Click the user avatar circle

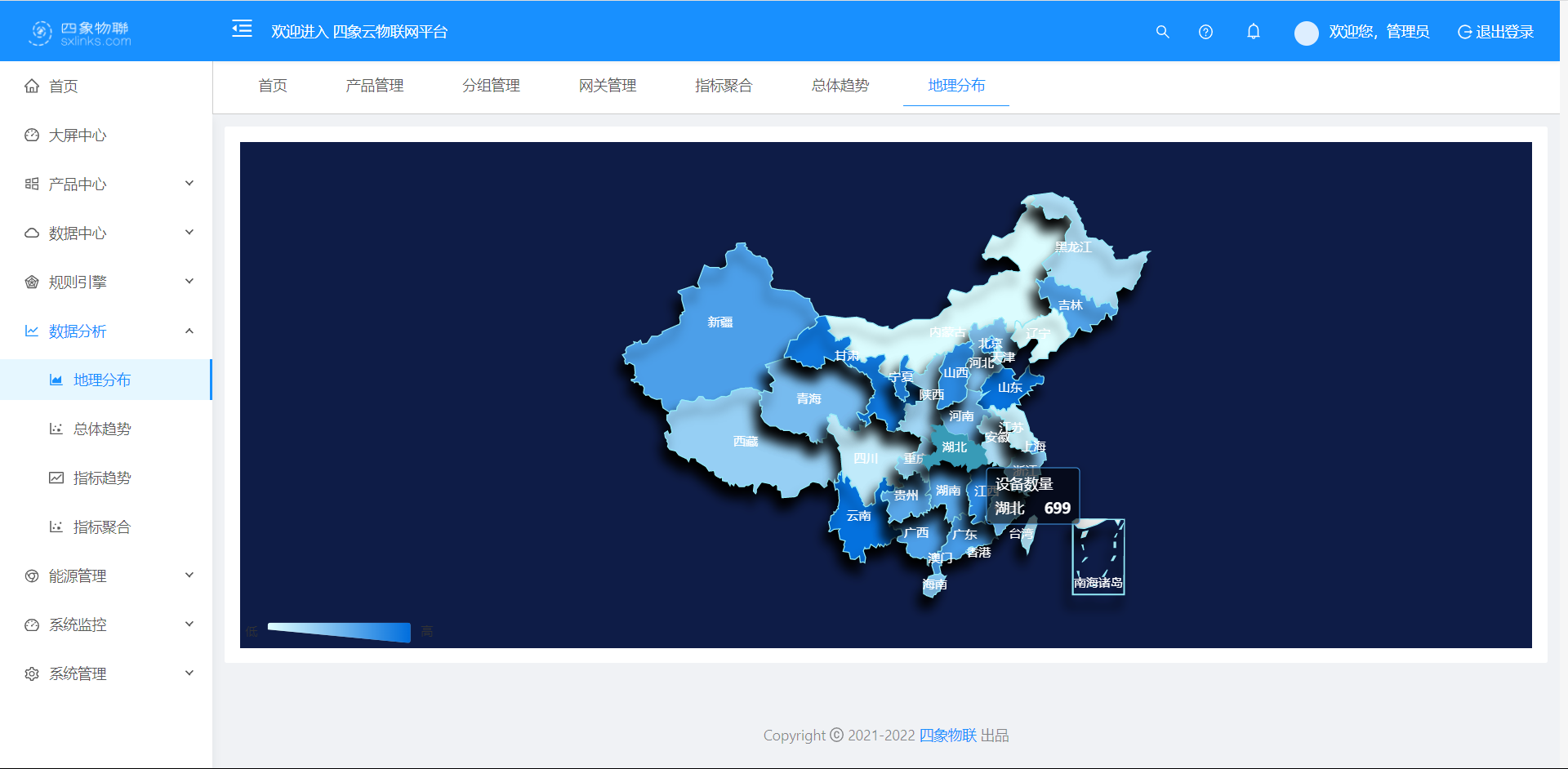1306,33
